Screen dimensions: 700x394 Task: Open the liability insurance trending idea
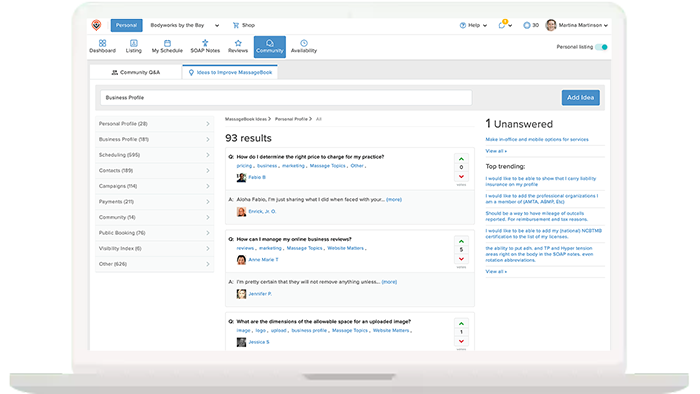click(x=541, y=181)
